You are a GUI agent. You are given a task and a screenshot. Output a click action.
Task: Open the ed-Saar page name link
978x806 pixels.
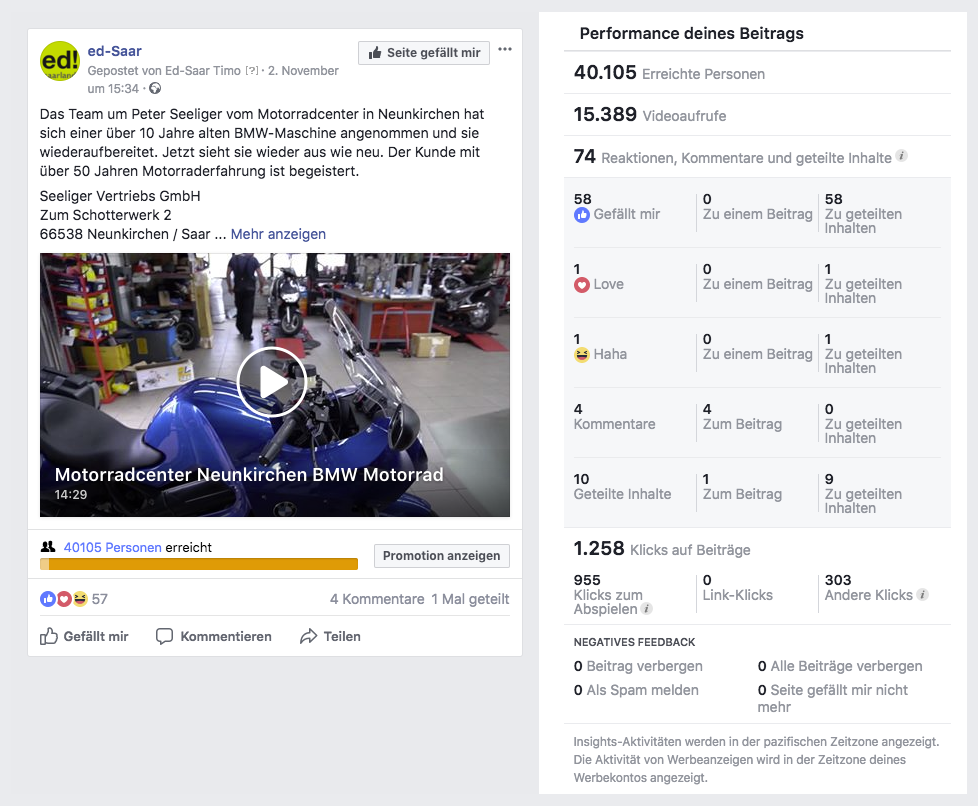pos(114,51)
